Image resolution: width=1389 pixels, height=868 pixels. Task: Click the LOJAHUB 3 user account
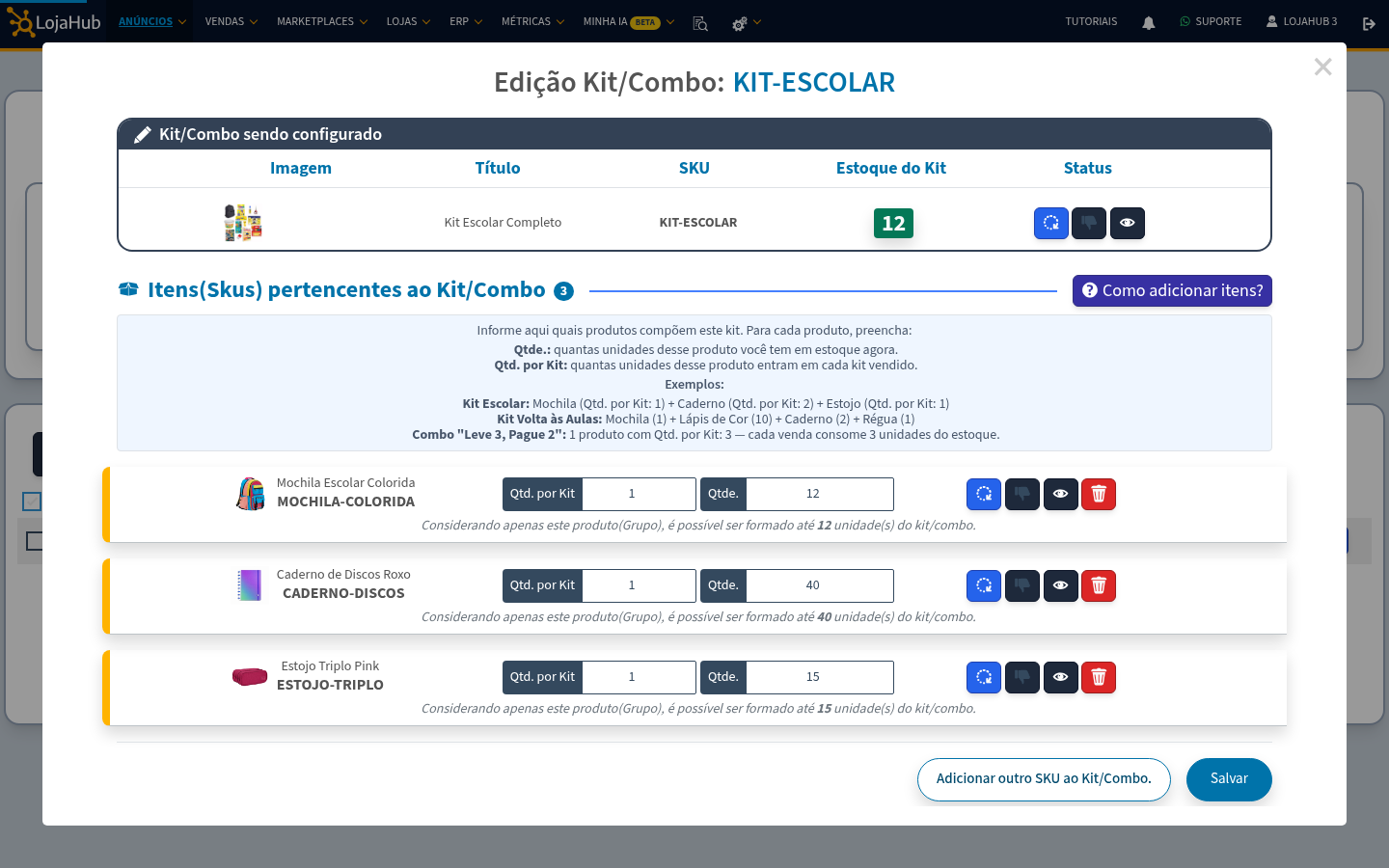[x=1301, y=21]
